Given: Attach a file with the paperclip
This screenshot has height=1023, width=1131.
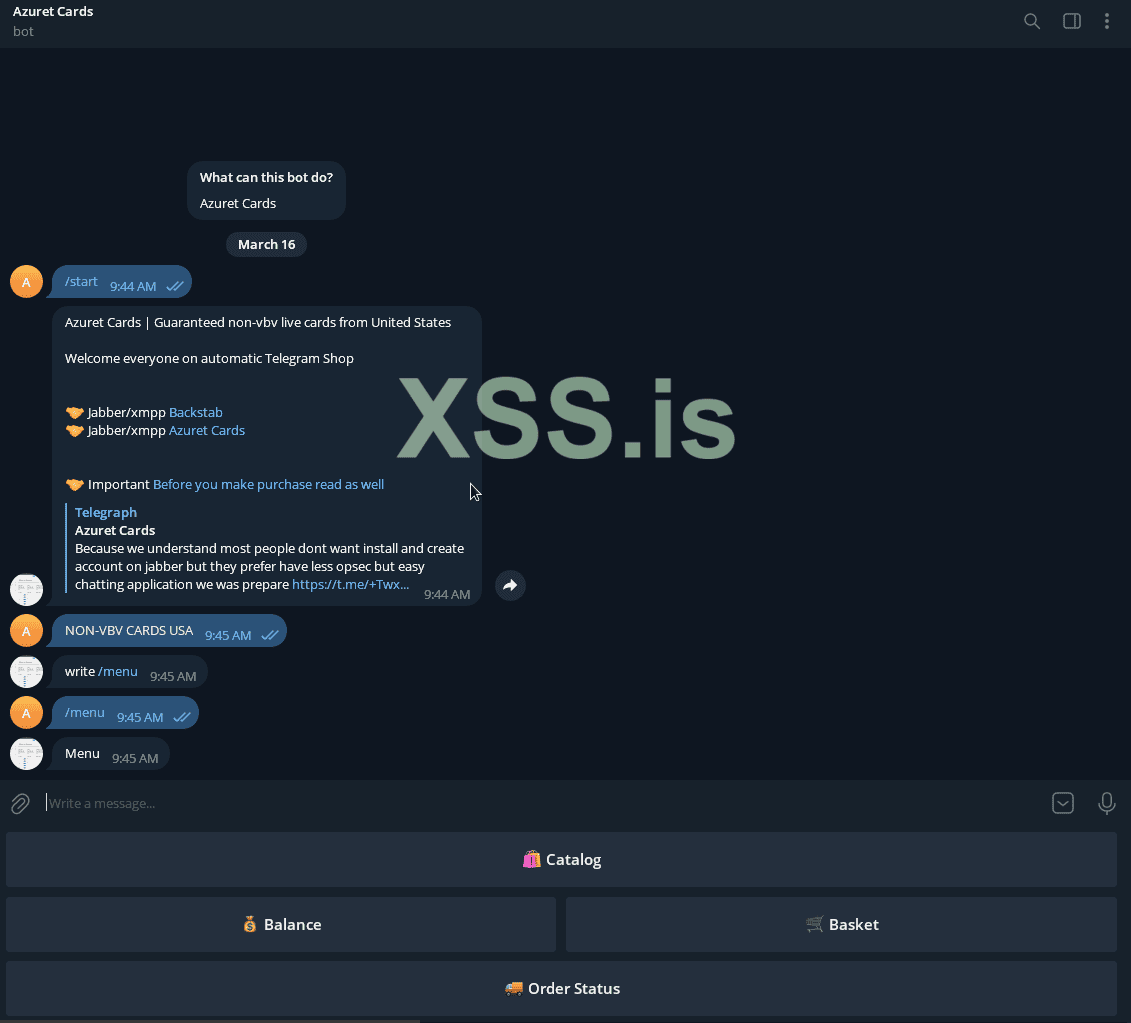Looking at the screenshot, I should (x=19, y=803).
